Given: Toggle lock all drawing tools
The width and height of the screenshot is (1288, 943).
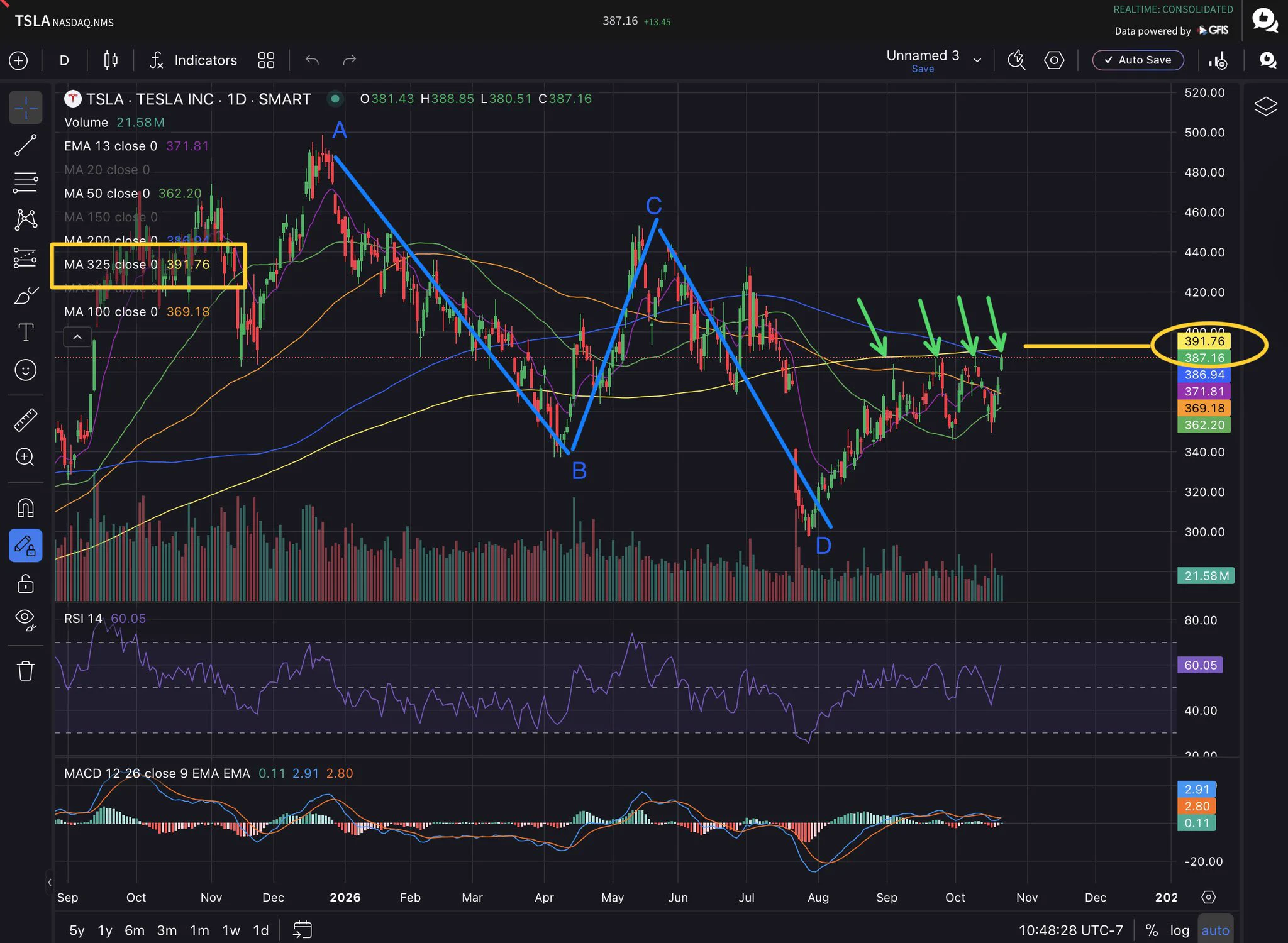Looking at the screenshot, I should click(25, 583).
